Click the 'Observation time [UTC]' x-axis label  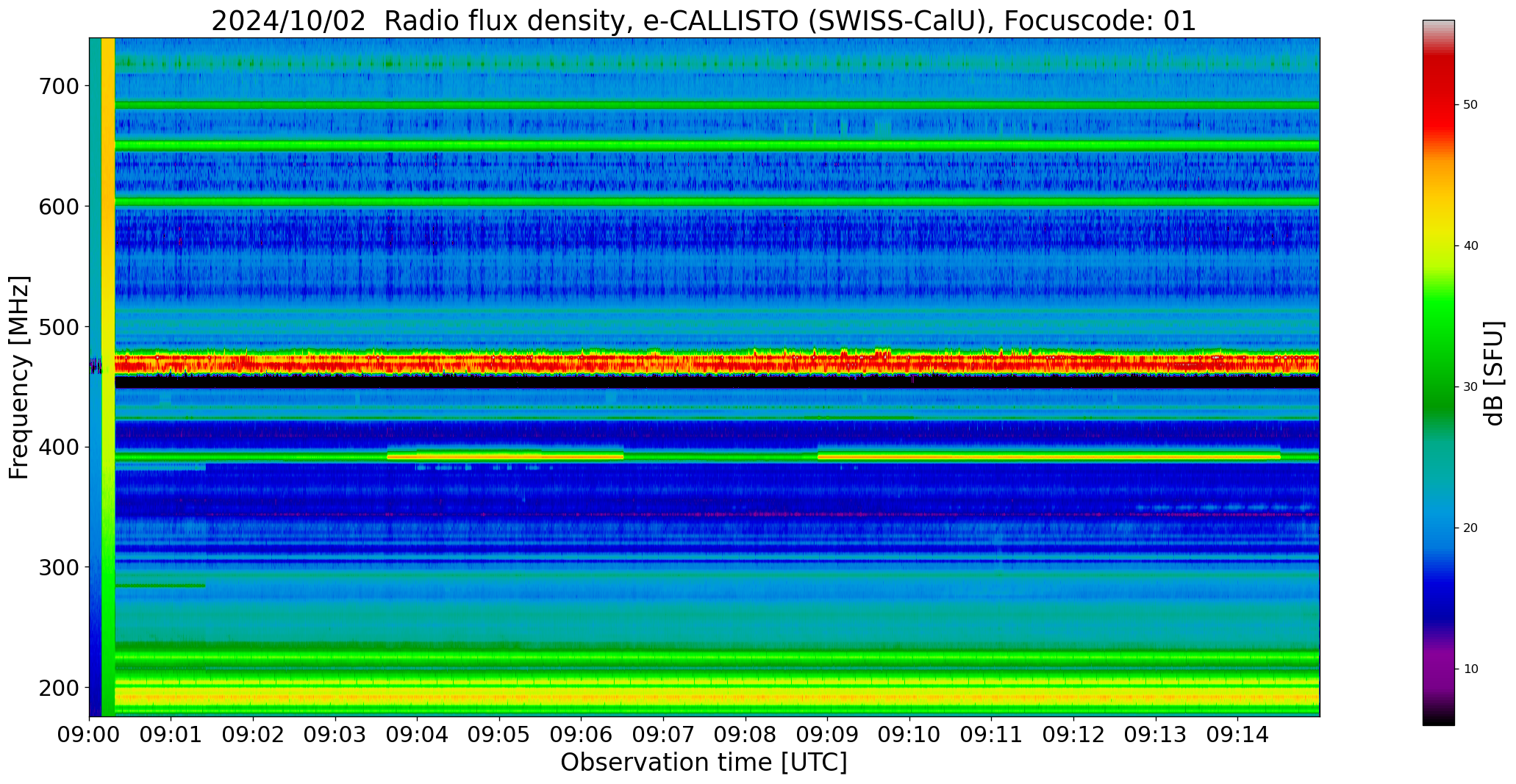(x=704, y=763)
